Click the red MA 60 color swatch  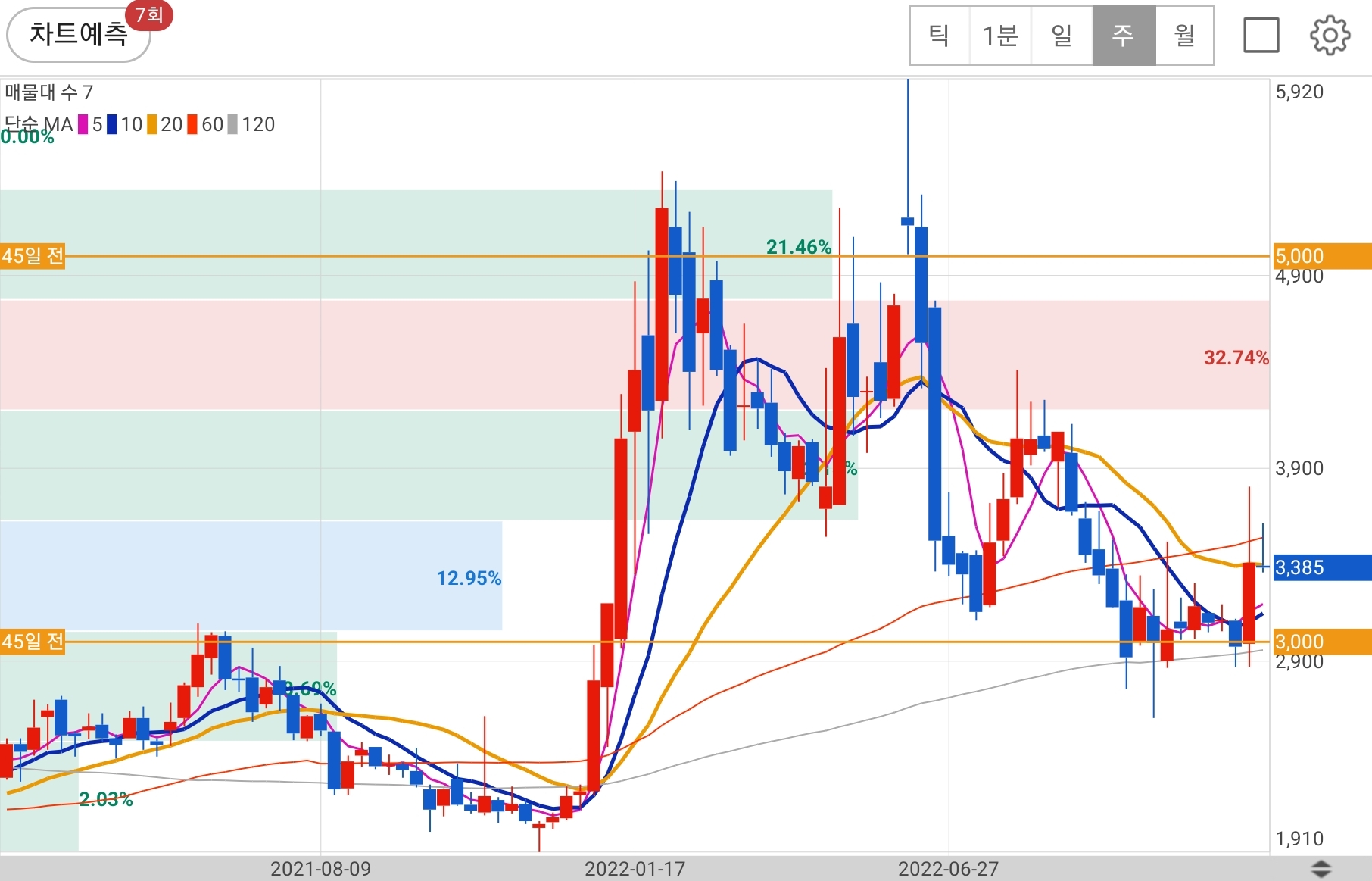[192, 124]
